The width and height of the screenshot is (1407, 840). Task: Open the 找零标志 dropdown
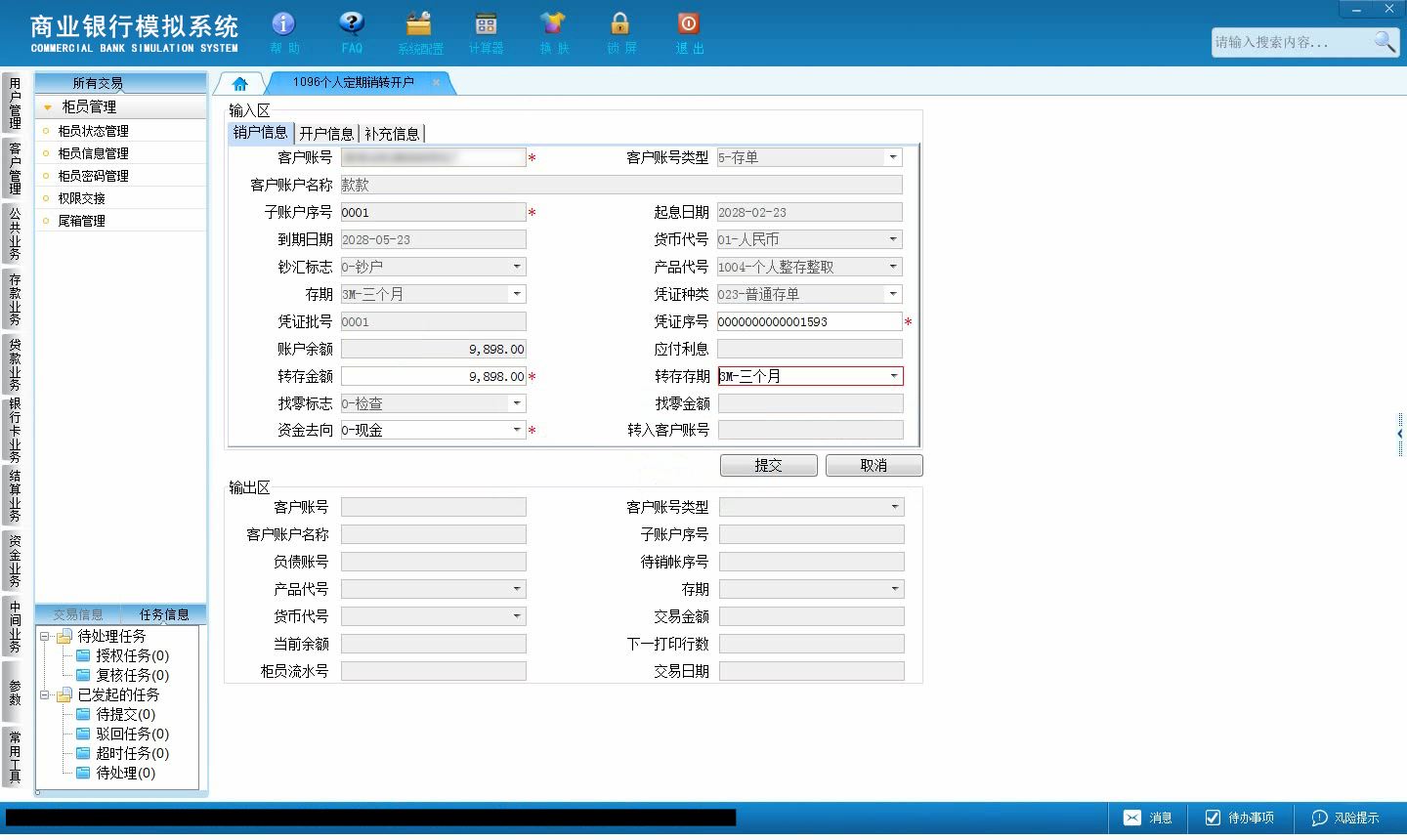coord(517,403)
